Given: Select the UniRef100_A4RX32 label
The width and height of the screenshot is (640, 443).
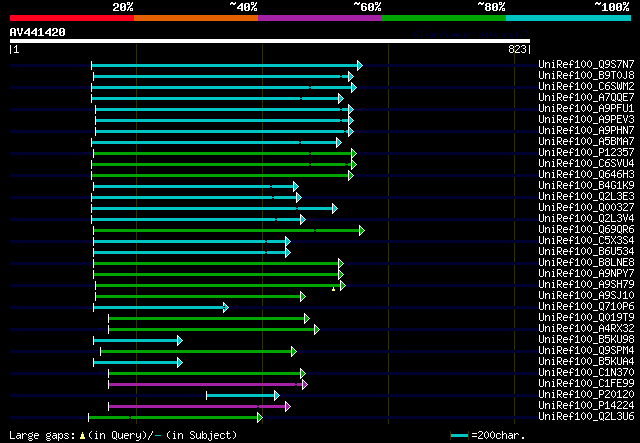Looking at the screenshot, I should (586, 329).
